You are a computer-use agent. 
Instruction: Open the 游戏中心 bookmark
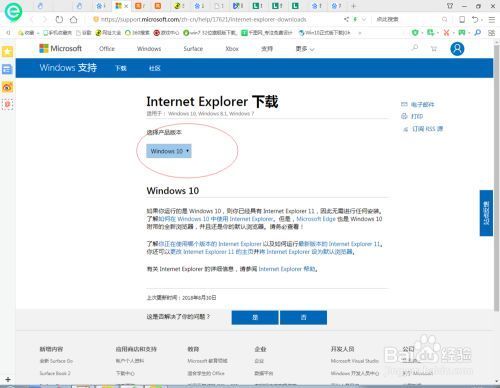coord(166,32)
